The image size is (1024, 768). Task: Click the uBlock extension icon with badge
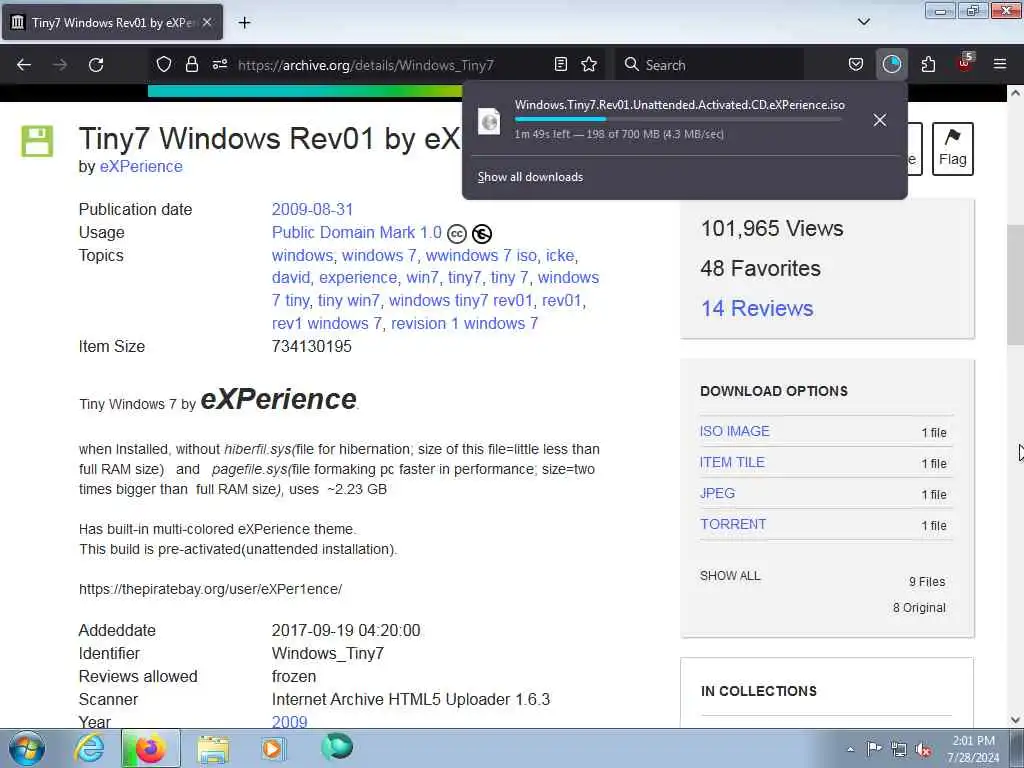coord(964,63)
